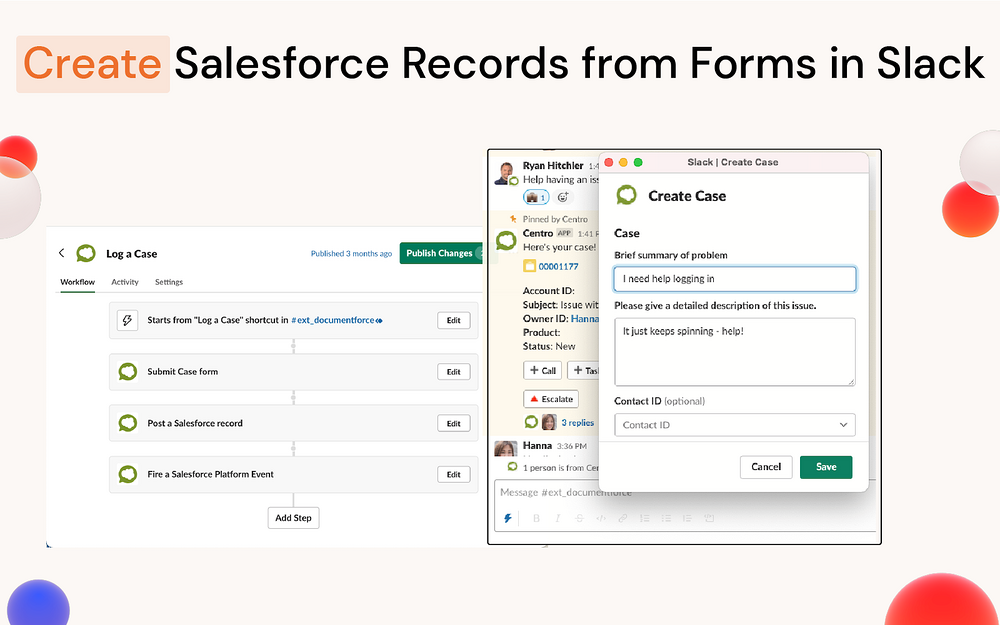Open shortcuts with the blue lightning bolt in composer
Image resolution: width=1000 pixels, height=625 pixels.
(508, 518)
